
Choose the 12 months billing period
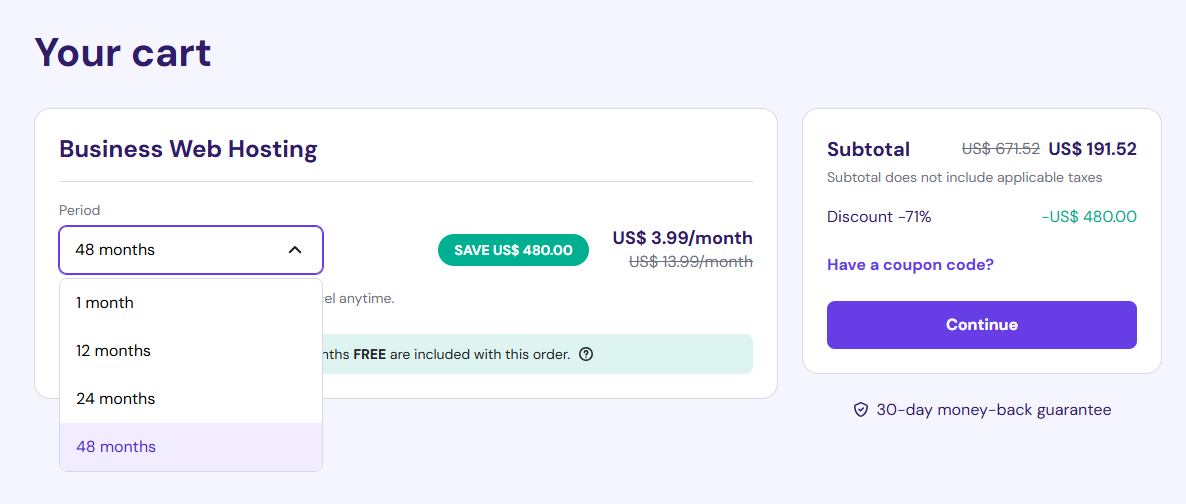(x=113, y=351)
